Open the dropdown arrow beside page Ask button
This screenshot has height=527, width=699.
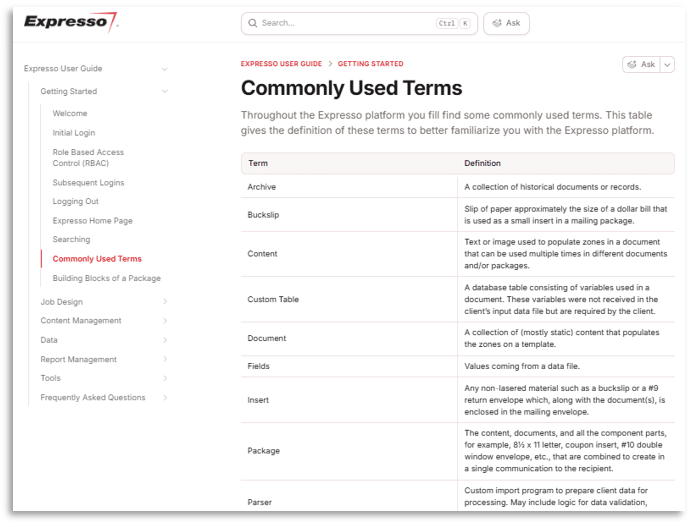coord(667,64)
